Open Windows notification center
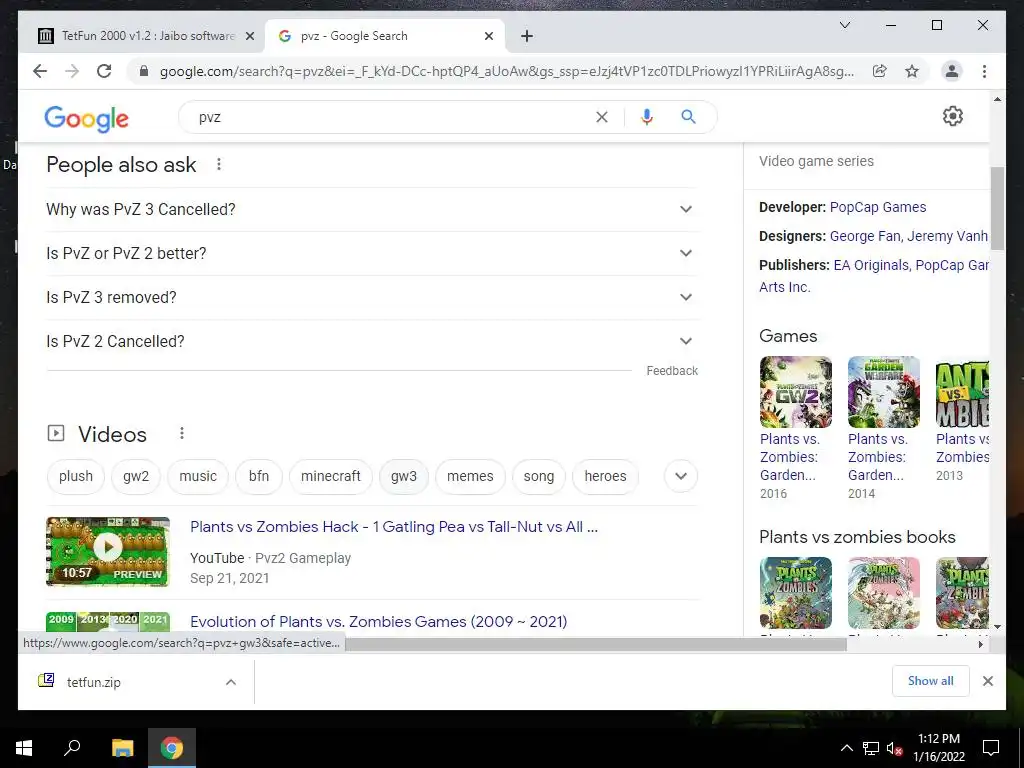Image resolution: width=1024 pixels, height=768 pixels. 991,748
